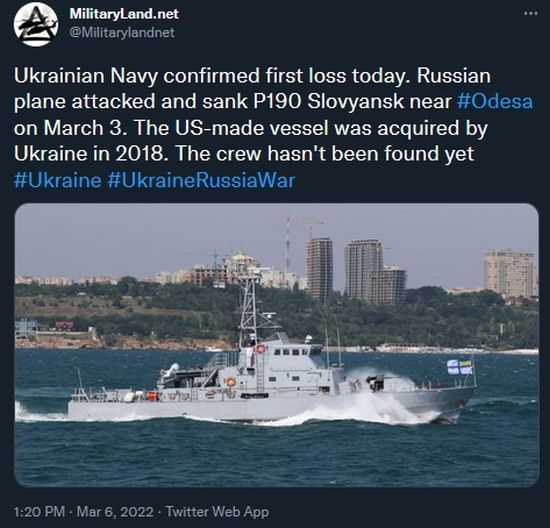Image resolution: width=550 pixels, height=528 pixels.
Task: Click the wide apartment building in the photo
Action: pos(510,273)
